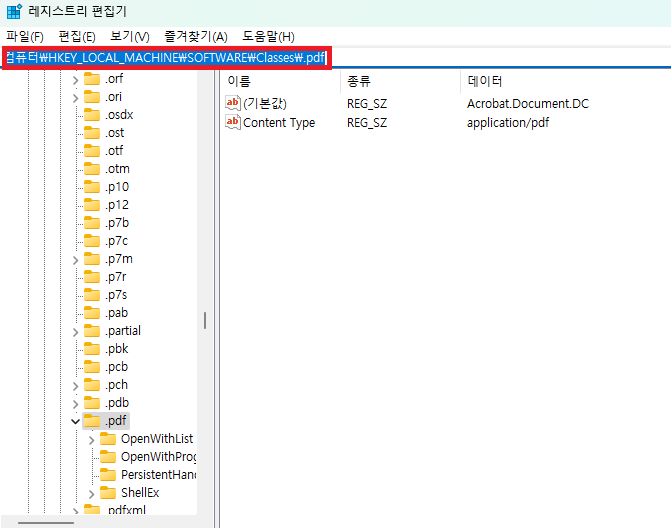Select the Content Type value name
Screen dimensions: 671x528
(279, 123)
